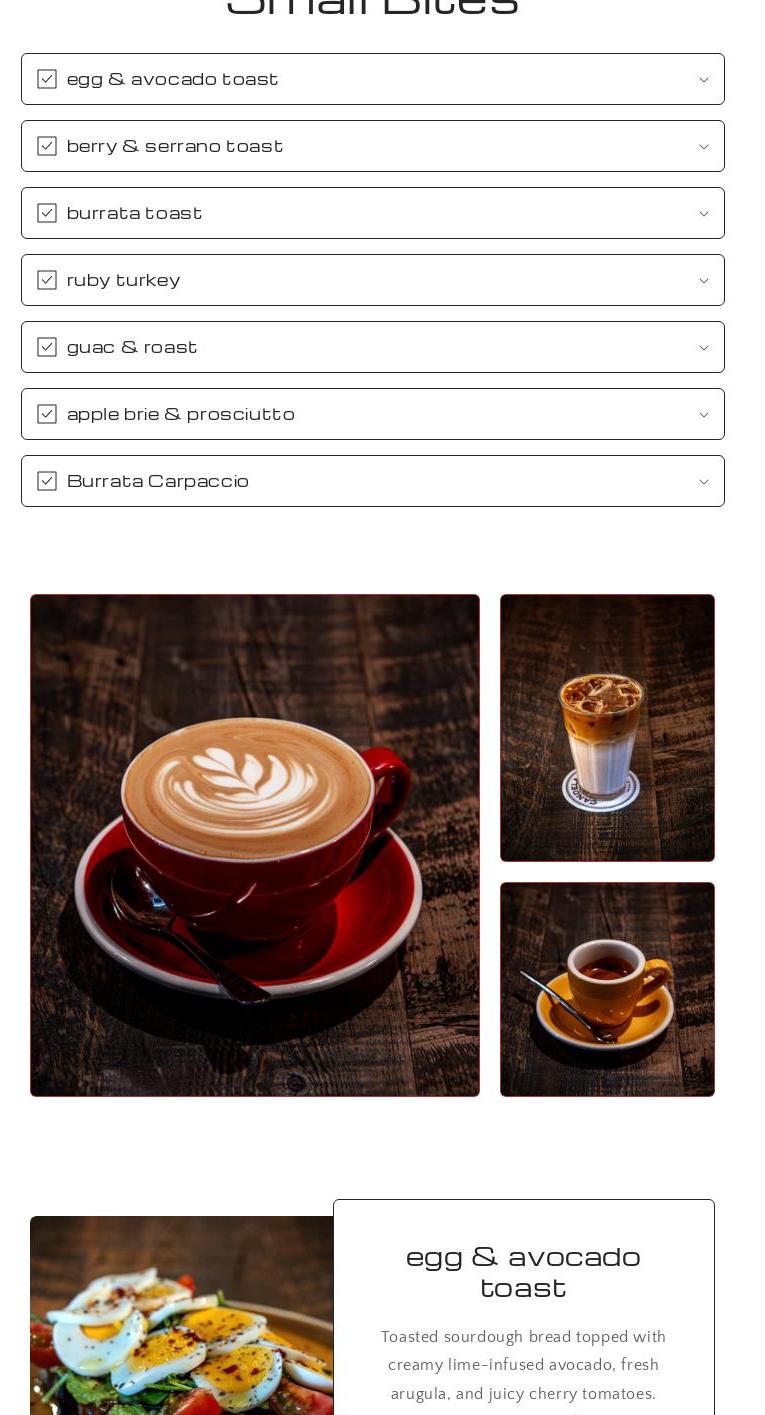Screen dimensions: 765x1415
Task: Toggle the burrata toast checkbox icon
Action: (47, 213)
